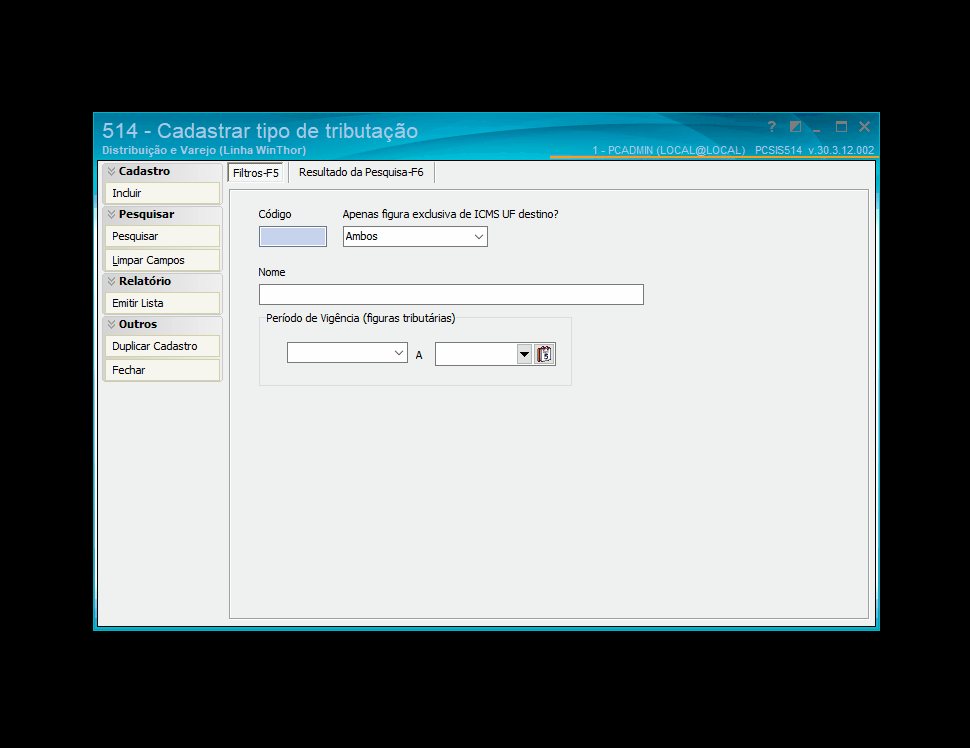Maximize the 514 window
970x748 pixels.
click(841, 127)
